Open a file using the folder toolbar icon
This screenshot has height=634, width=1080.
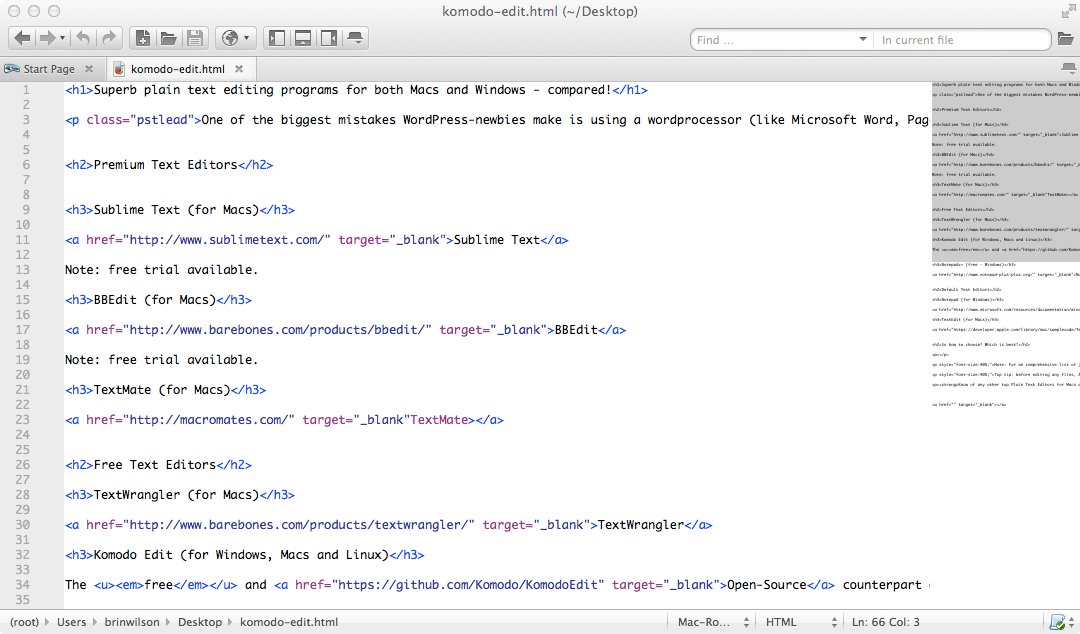point(169,38)
